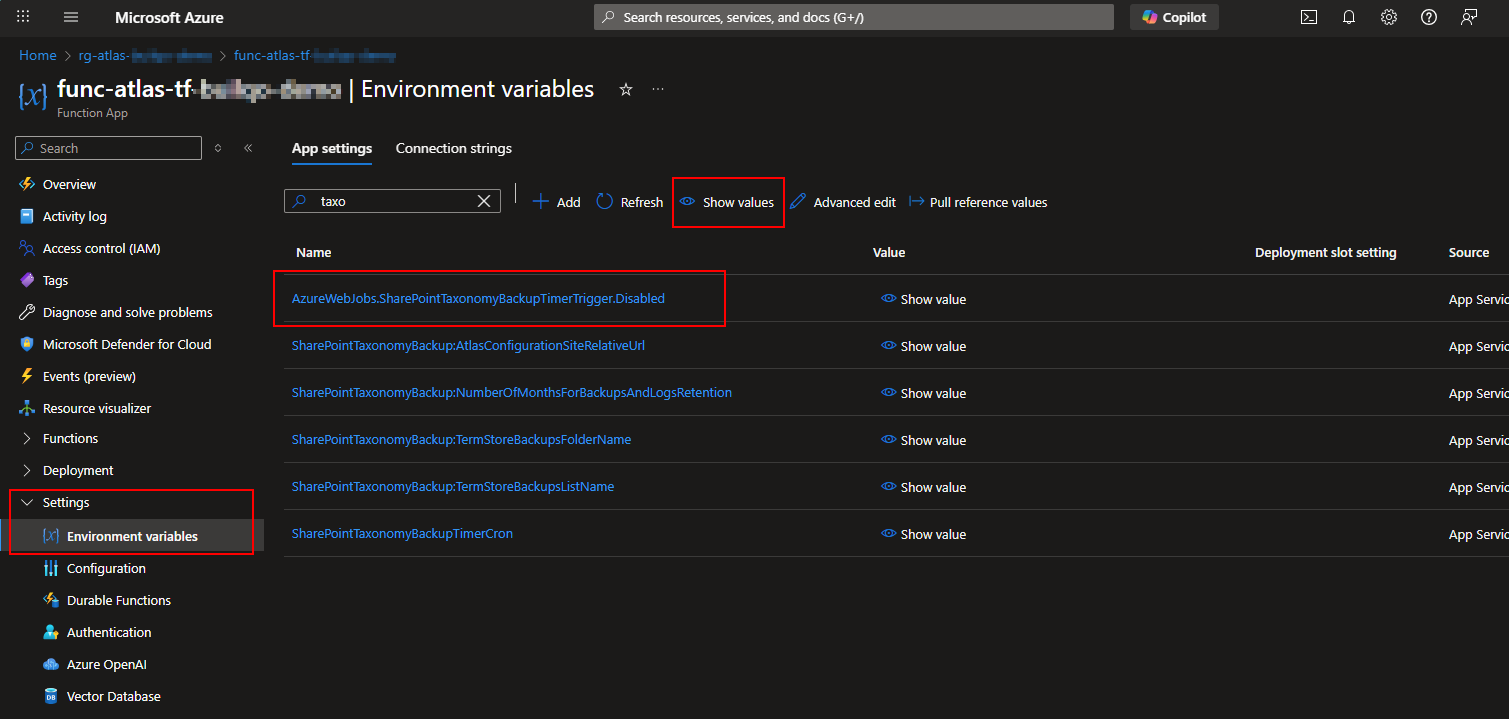Select Environment variables in sidebar
This screenshot has height=719, width=1509.
click(x=132, y=536)
